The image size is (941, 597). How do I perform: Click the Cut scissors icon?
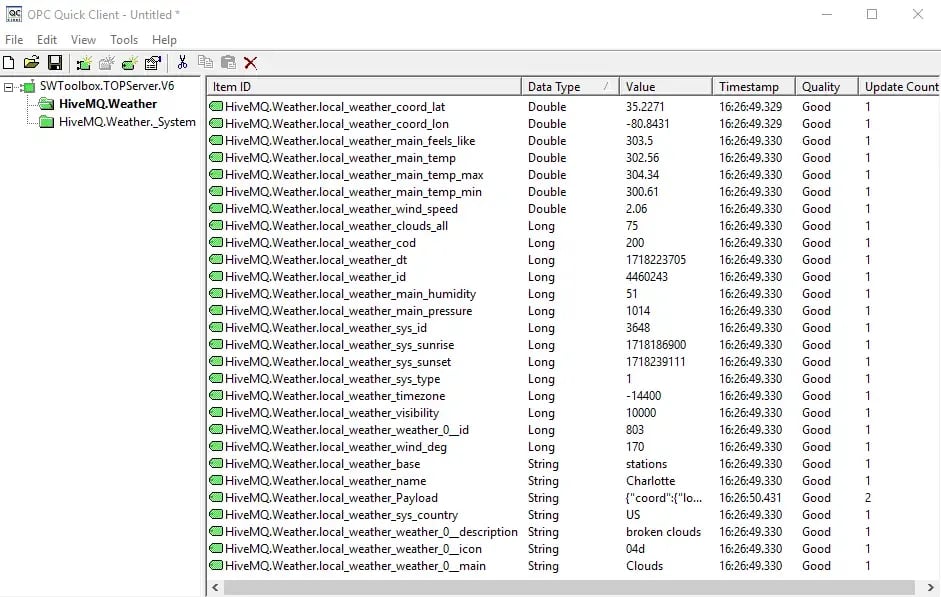click(x=182, y=61)
